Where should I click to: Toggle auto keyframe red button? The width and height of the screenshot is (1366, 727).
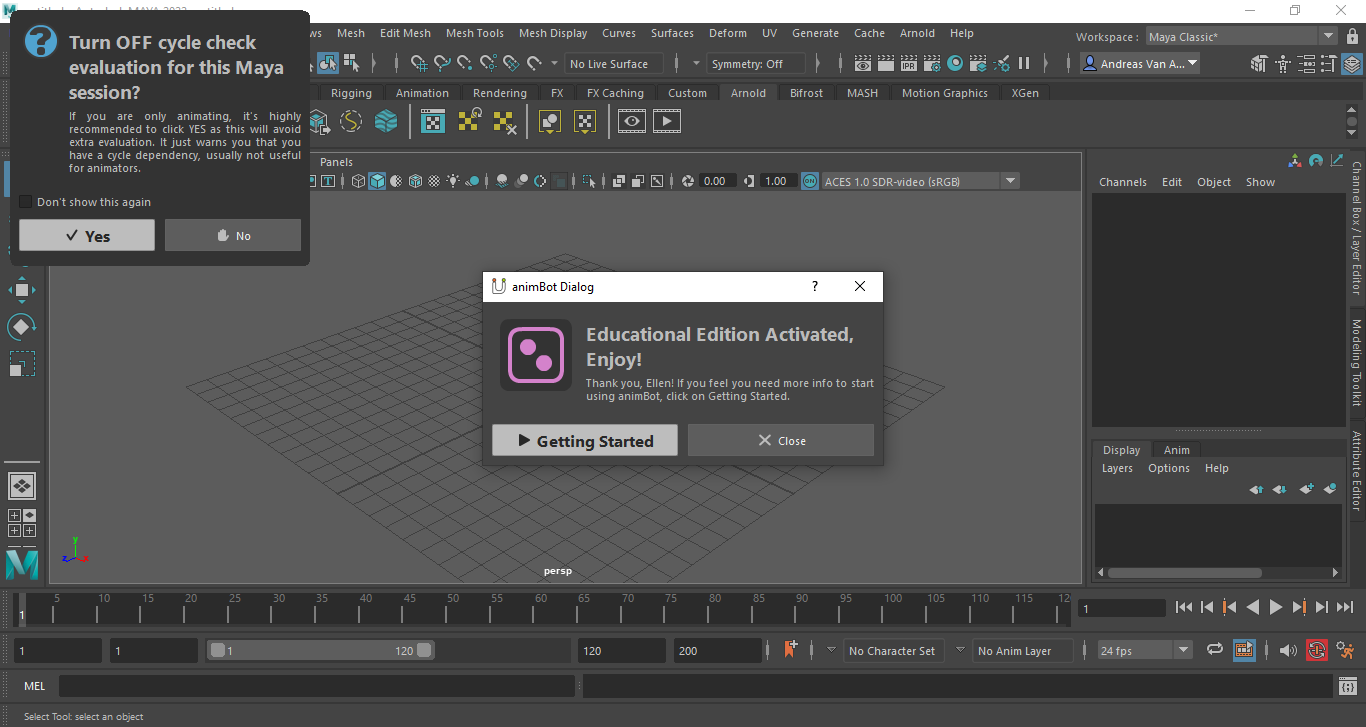[1316, 650]
